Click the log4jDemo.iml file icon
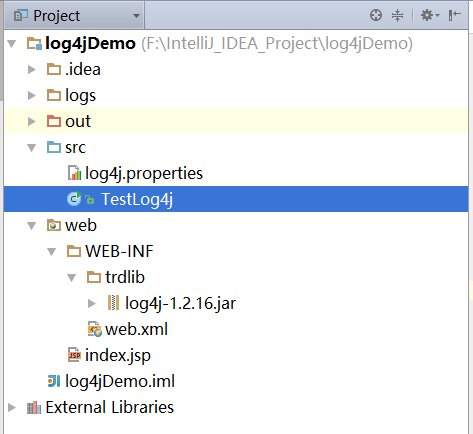Image resolution: width=473 pixels, height=434 pixels. (x=54, y=381)
